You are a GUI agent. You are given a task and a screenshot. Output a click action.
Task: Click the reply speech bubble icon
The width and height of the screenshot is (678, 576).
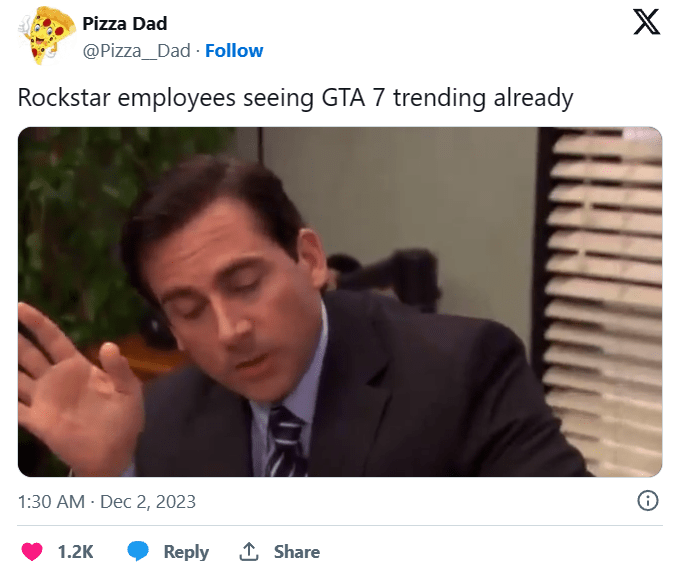(x=138, y=551)
